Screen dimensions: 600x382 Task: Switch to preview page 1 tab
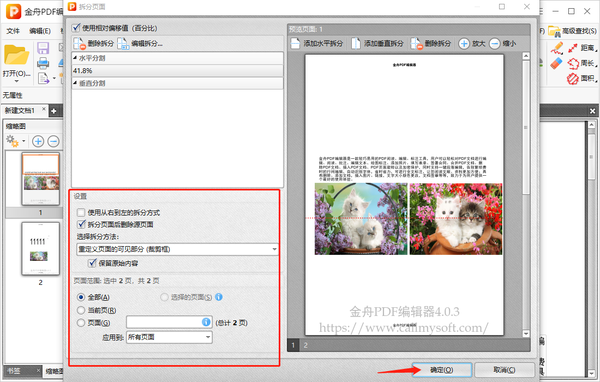pyautogui.click(x=293, y=345)
